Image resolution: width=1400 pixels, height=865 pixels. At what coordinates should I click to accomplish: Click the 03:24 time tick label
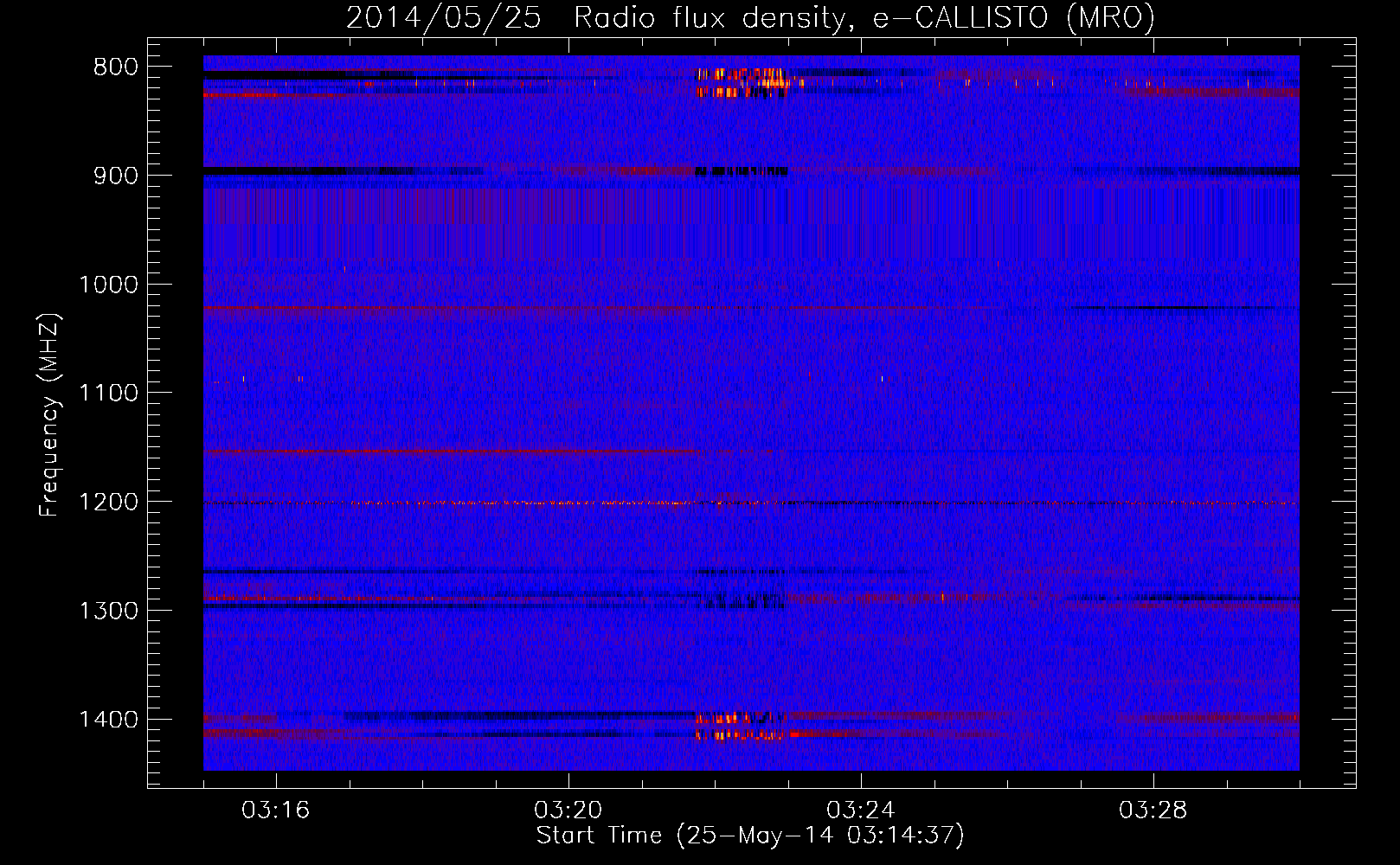tap(861, 811)
